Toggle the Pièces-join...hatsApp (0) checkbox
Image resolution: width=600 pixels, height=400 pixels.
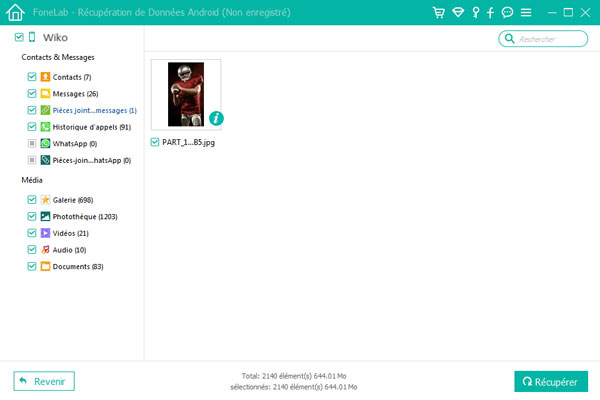point(32,160)
